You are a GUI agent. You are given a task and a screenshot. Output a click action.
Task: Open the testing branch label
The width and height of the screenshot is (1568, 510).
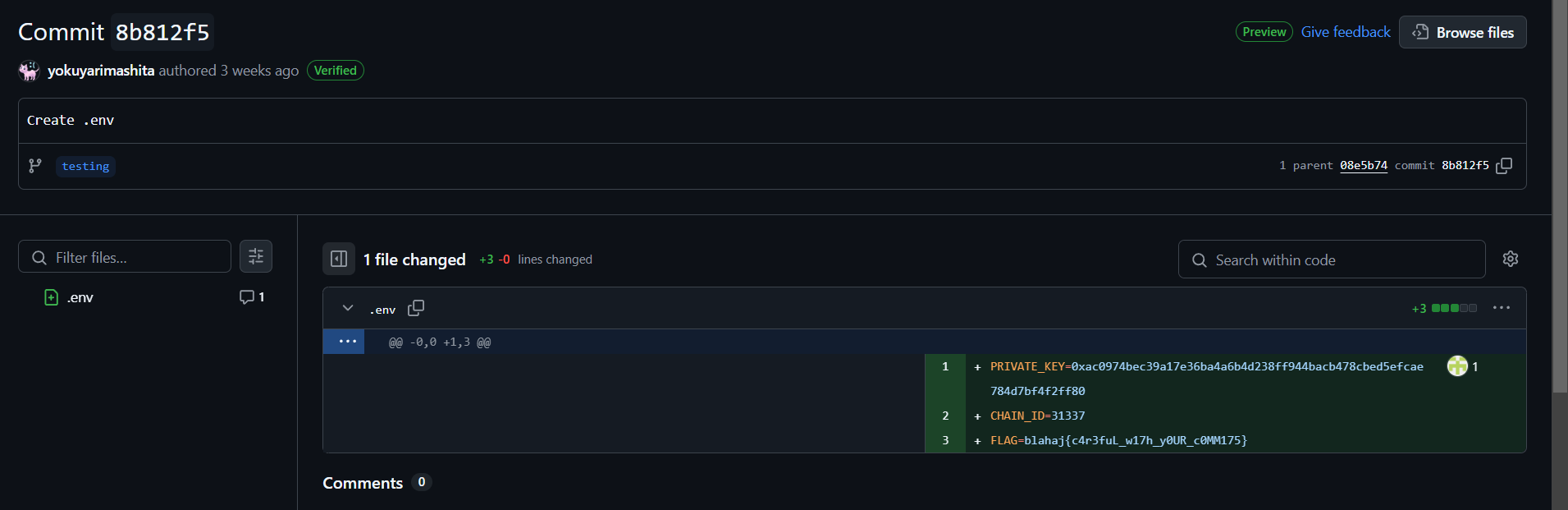point(85,166)
